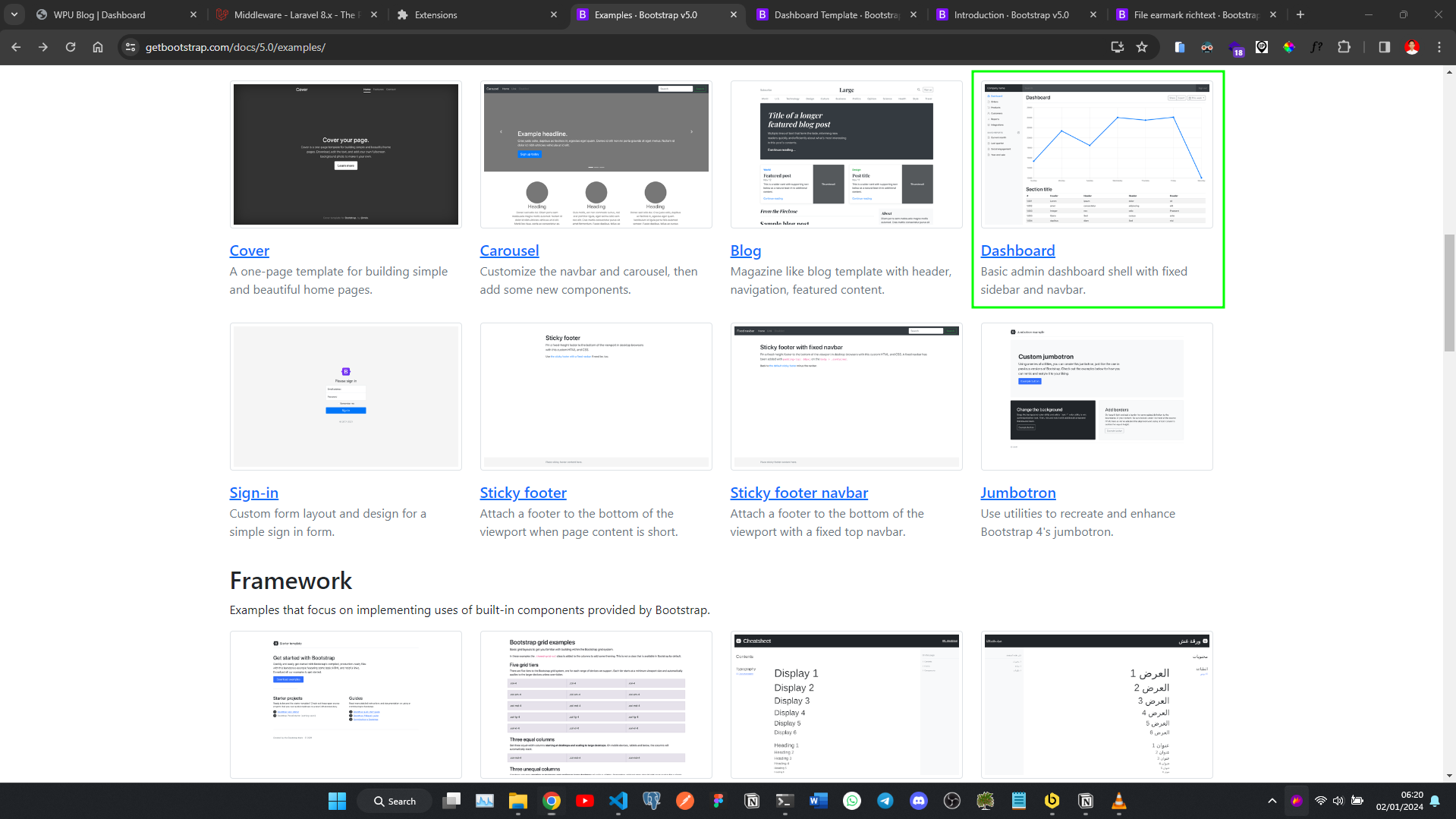Open the Extensions puzzle piece menu

[1344, 47]
